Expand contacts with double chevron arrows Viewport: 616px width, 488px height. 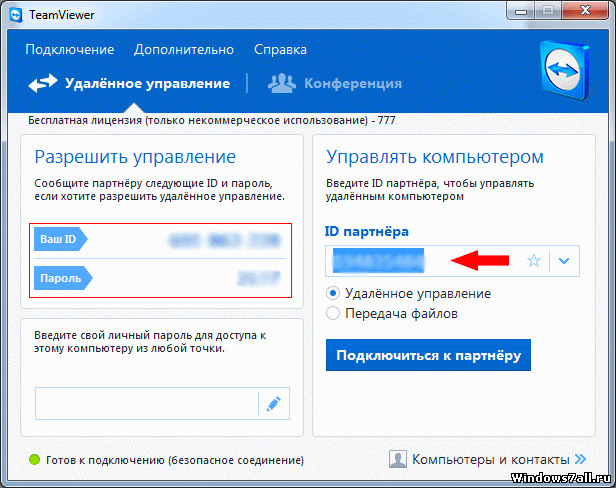pos(580,459)
